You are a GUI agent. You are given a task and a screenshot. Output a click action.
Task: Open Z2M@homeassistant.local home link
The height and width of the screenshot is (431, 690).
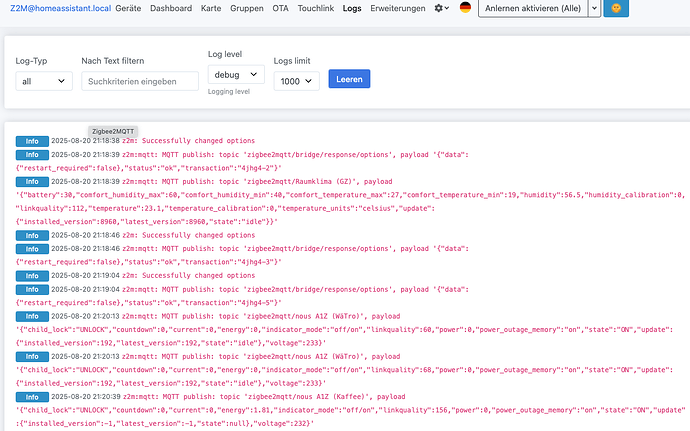(61, 8)
